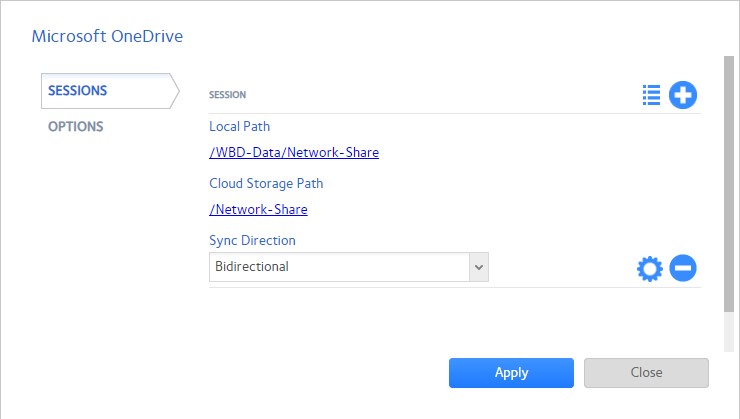Viewport: 740px width, 419px height.
Task: Click the Local Path label
Action: tap(239, 127)
